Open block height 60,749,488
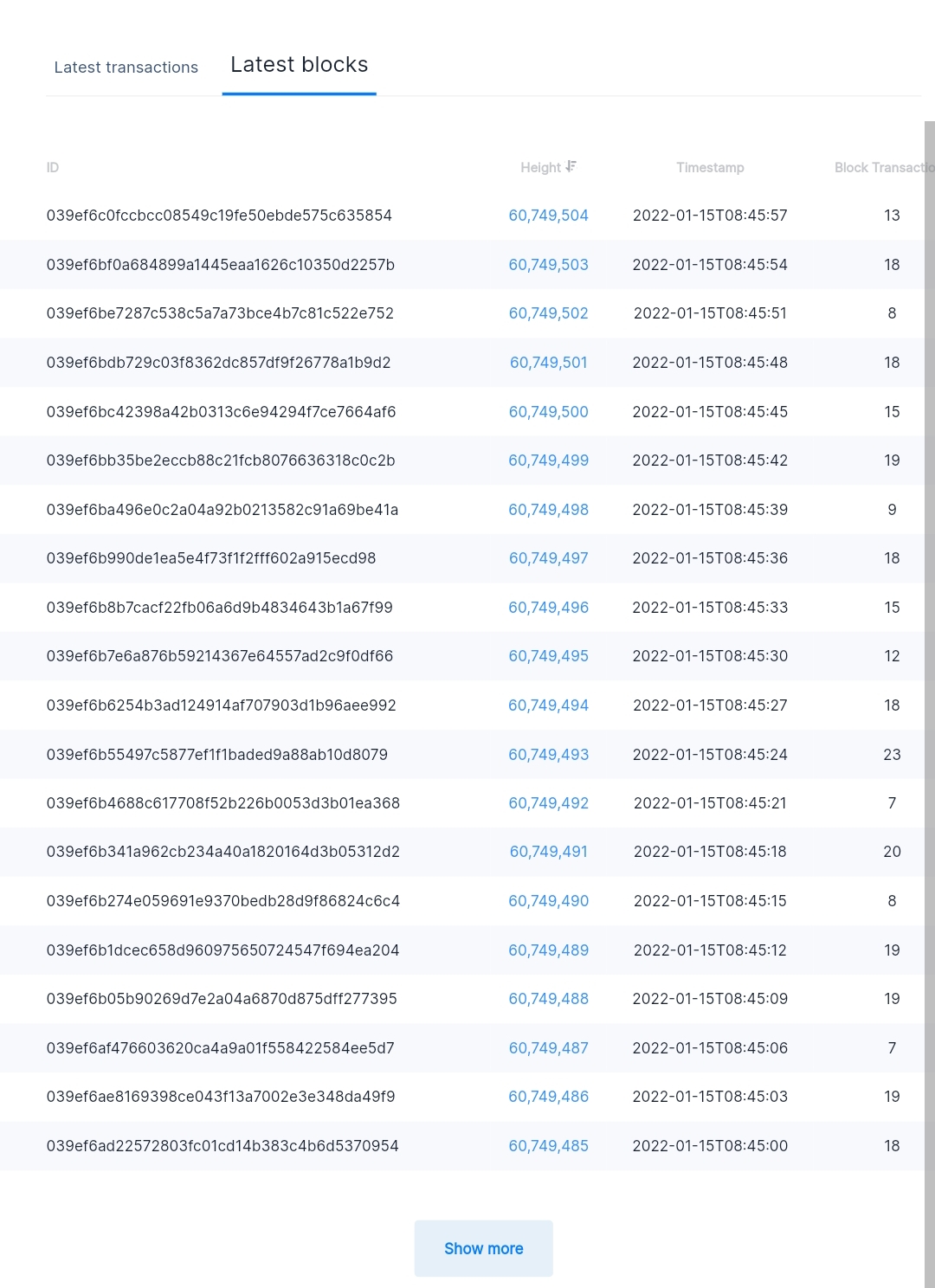The height and width of the screenshot is (1288, 935). 548,999
